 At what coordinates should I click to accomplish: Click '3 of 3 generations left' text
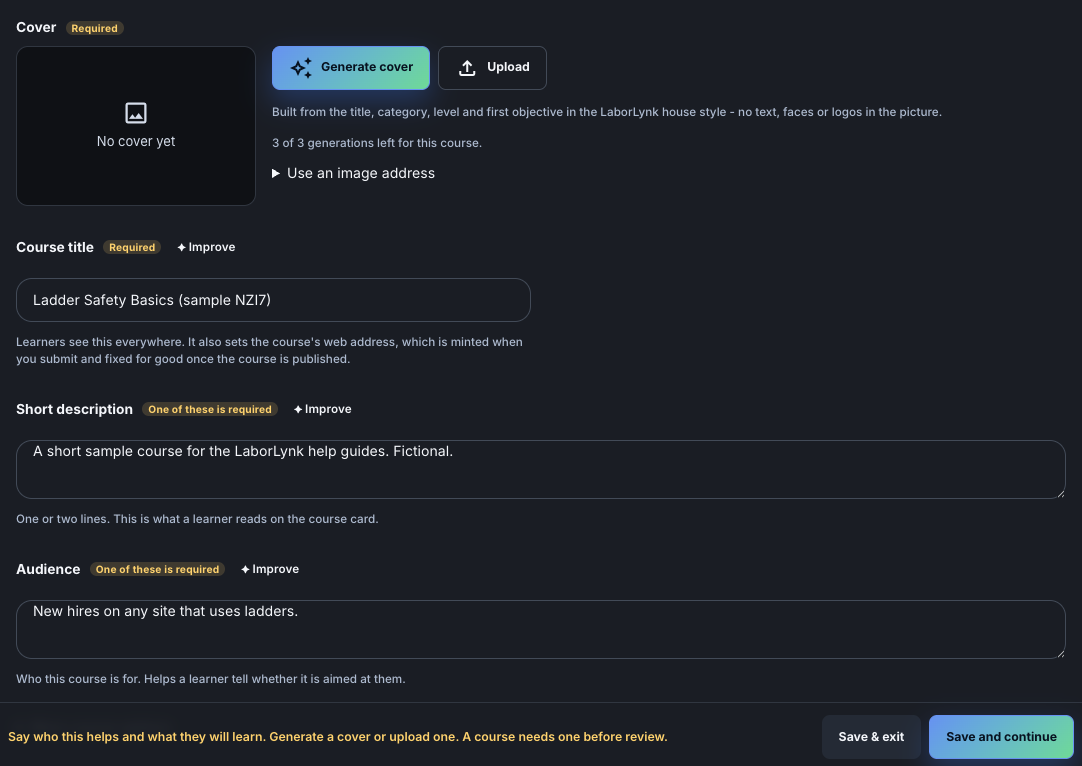pos(377,143)
